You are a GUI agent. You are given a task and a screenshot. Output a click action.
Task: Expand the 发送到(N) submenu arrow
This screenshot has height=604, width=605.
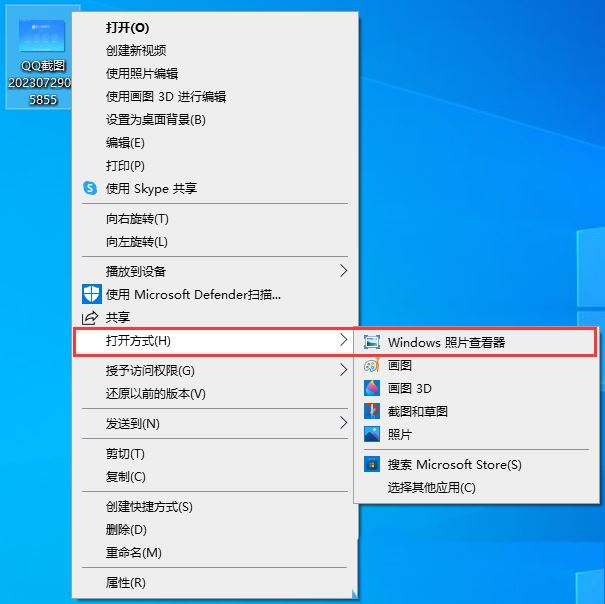pos(343,423)
